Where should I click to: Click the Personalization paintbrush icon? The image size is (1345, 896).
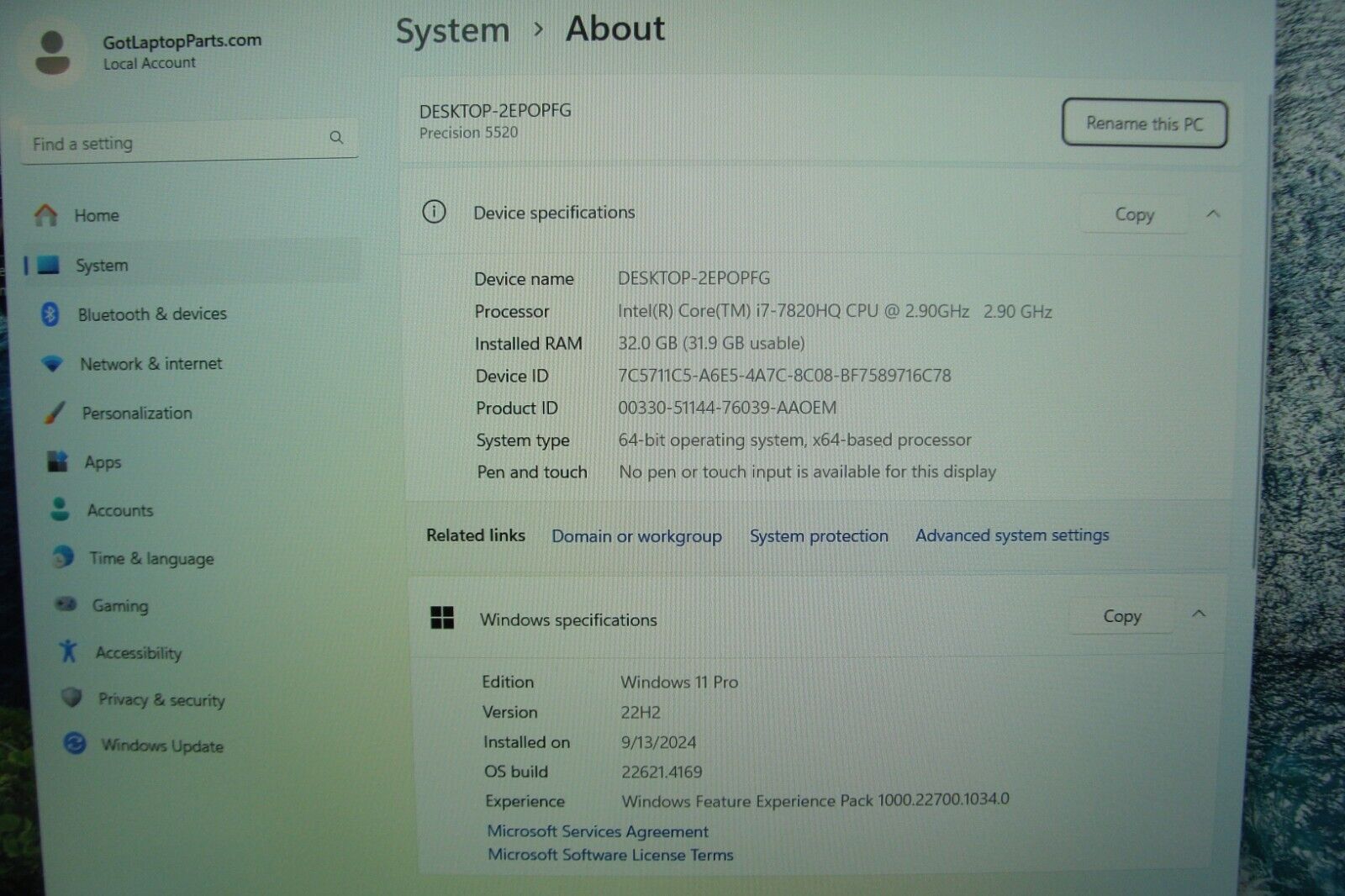[x=55, y=413]
